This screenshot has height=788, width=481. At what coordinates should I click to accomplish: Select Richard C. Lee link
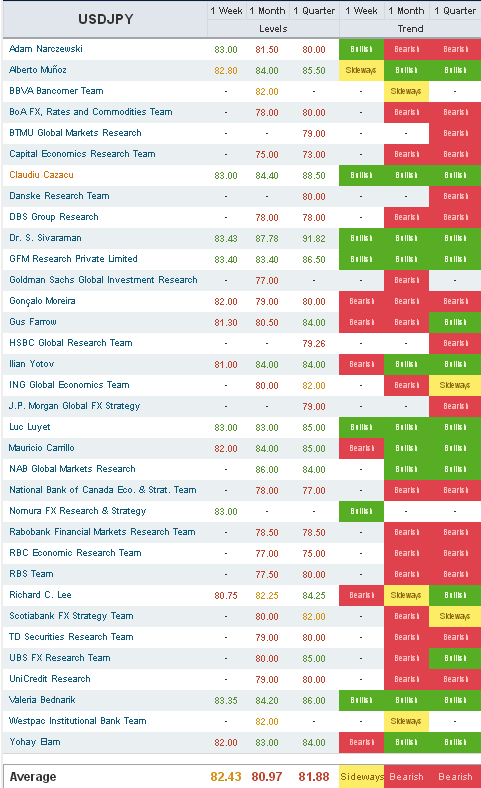[x=40, y=595]
